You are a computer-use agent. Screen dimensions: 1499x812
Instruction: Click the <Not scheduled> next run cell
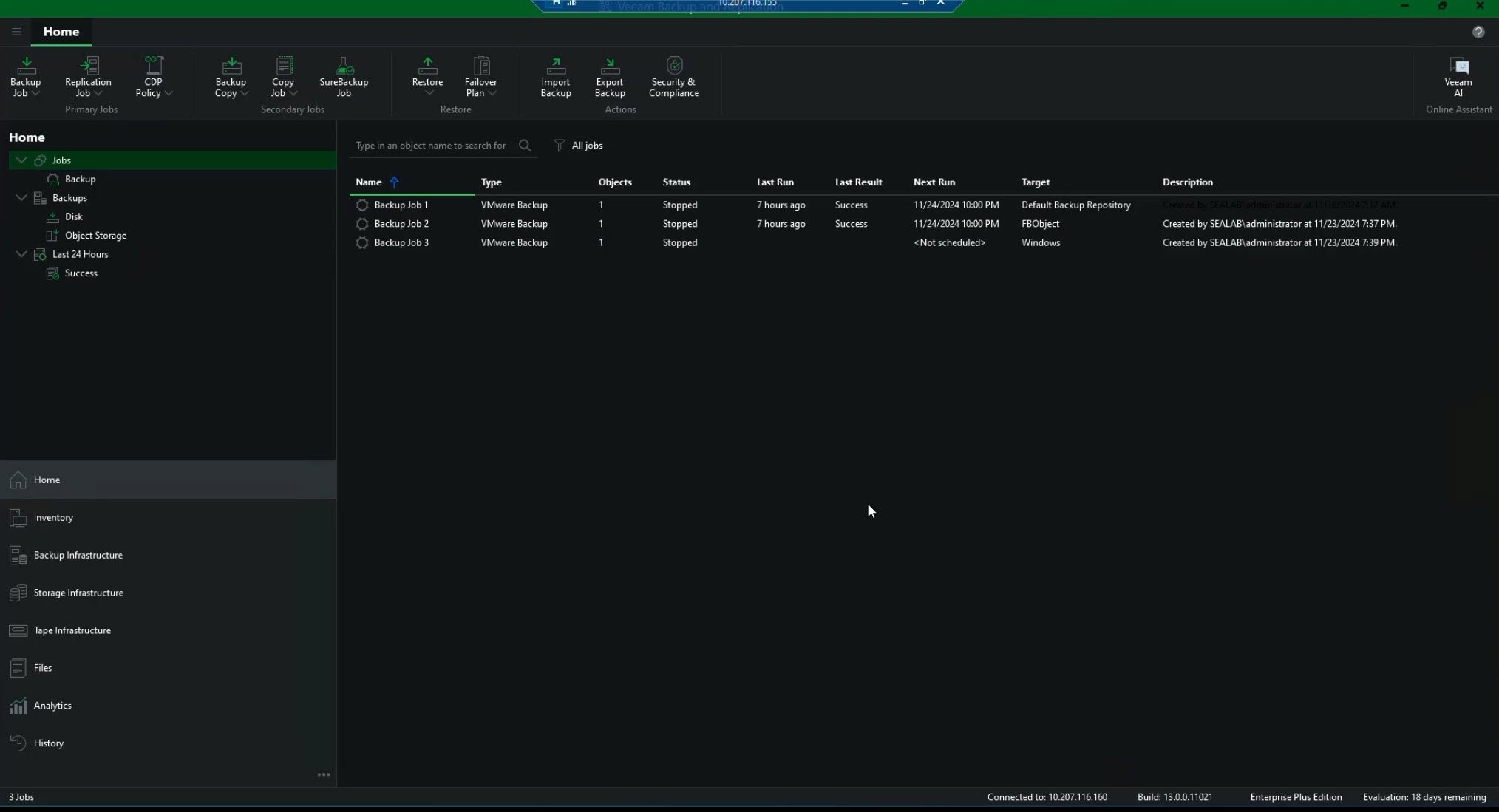pyautogui.click(x=949, y=242)
